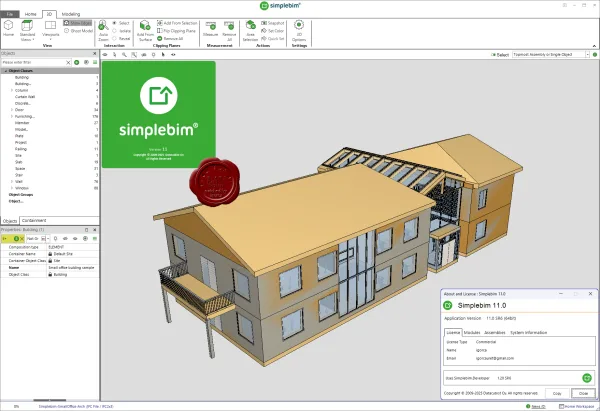Open the selection mode combo box

click(551, 55)
